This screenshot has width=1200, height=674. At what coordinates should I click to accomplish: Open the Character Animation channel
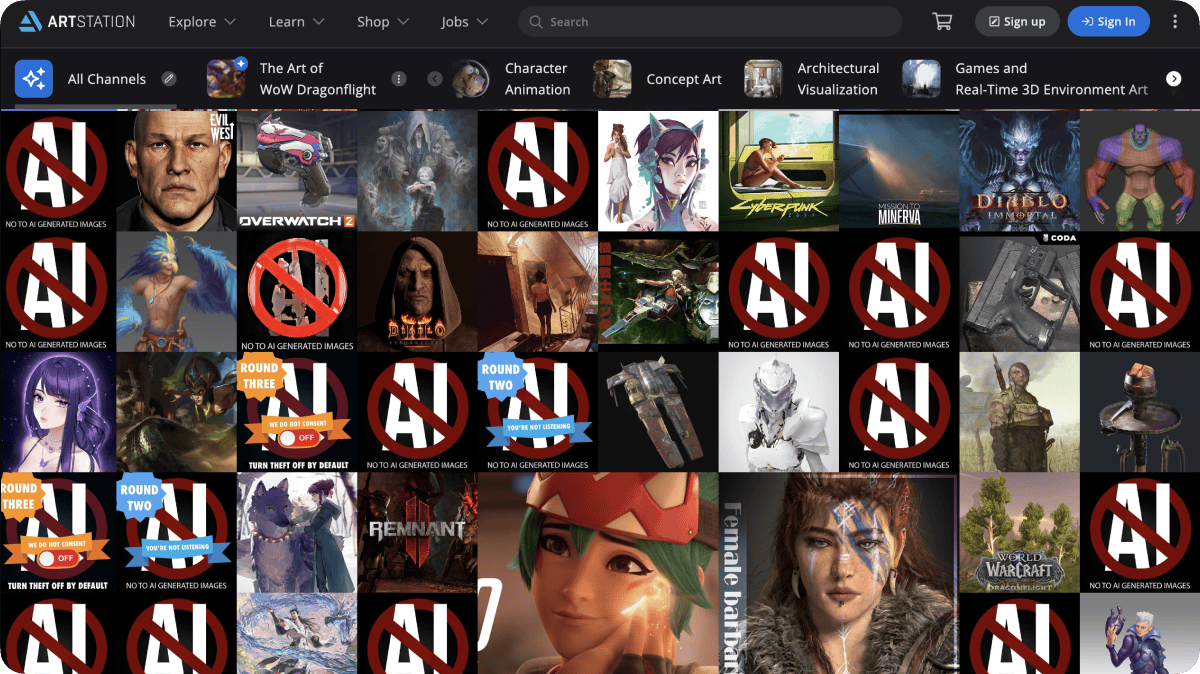point(511,78)
